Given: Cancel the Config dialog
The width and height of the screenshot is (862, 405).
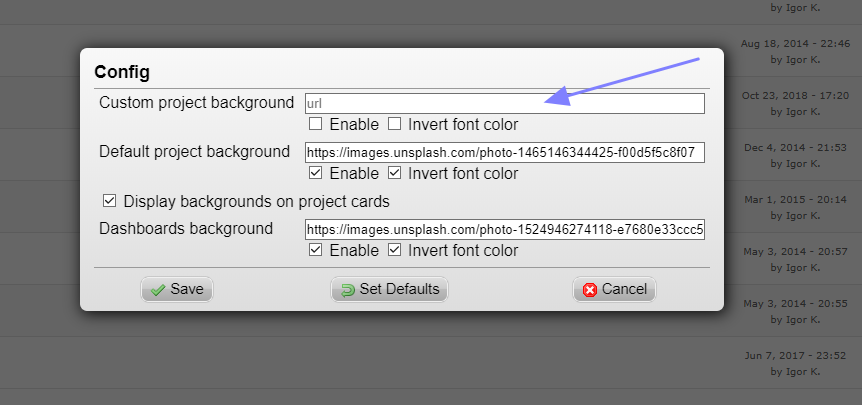Looking at the screenshot, I should coord(615,290).
